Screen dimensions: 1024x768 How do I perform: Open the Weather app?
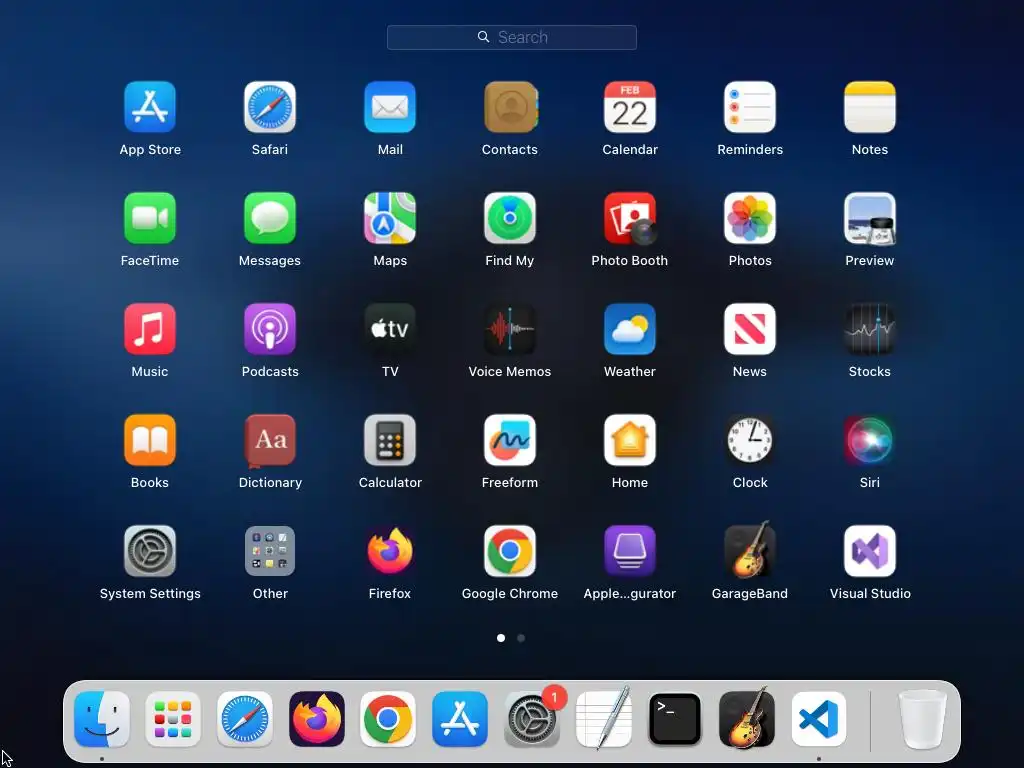pyautogui.click(x=630, y=329)
